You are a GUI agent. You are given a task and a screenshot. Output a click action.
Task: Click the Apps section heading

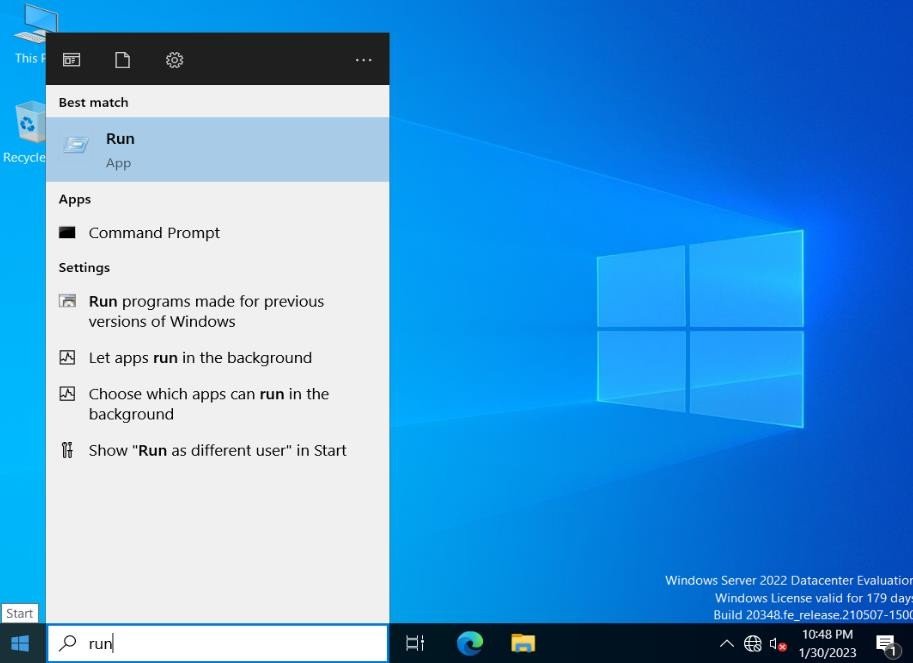pyautogui.click(x=75, y=200)
